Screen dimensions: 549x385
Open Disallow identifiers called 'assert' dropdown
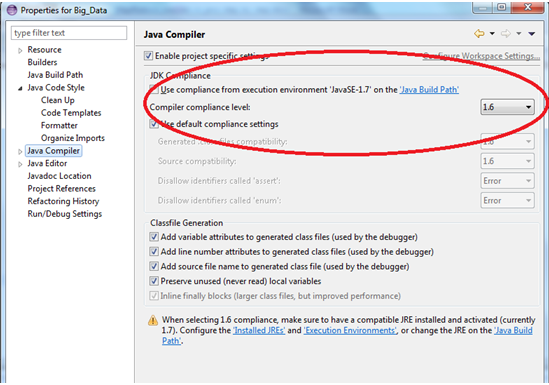pos(507,181)
